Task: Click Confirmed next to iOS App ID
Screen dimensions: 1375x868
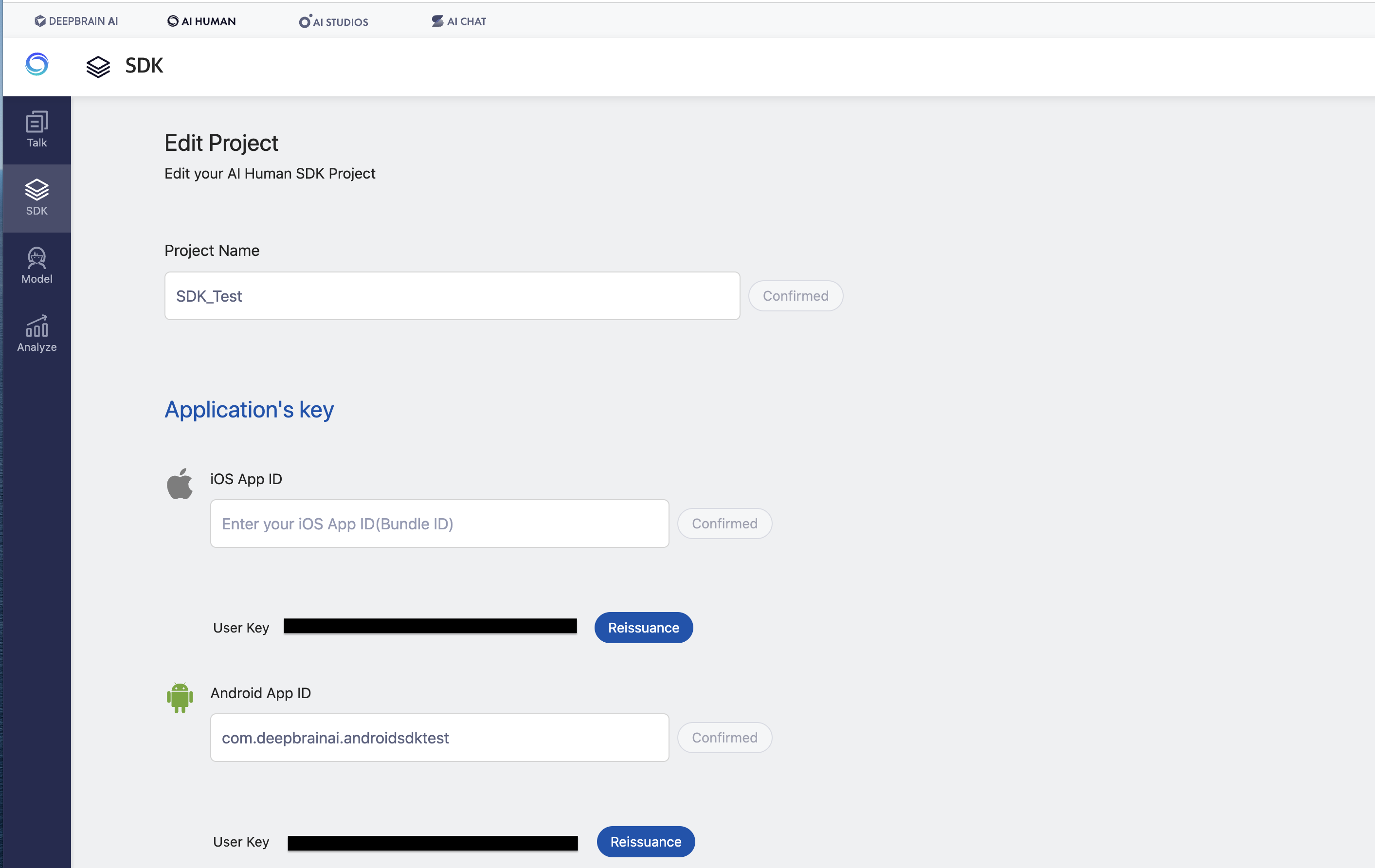Action: coord(724,524)
